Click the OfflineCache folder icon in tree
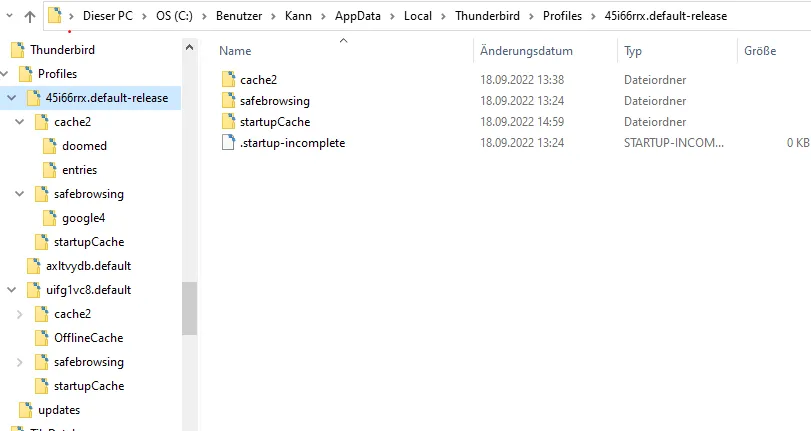 pos(42,338)
